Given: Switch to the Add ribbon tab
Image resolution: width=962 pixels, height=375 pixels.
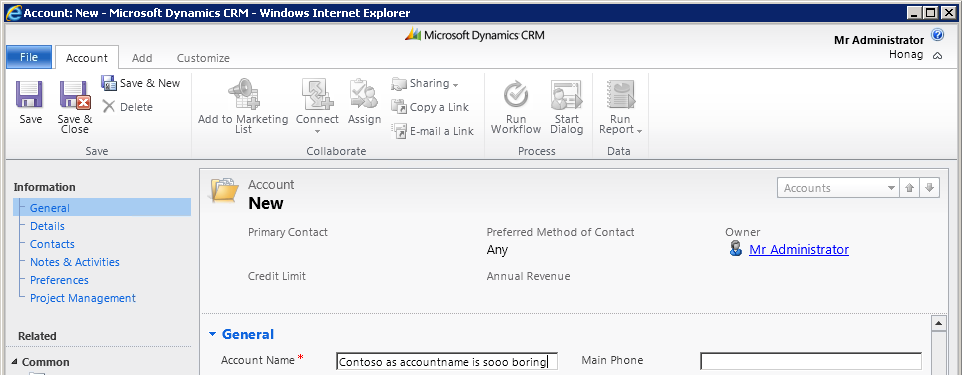Looking at the screenshot, I should coord(142,58).
